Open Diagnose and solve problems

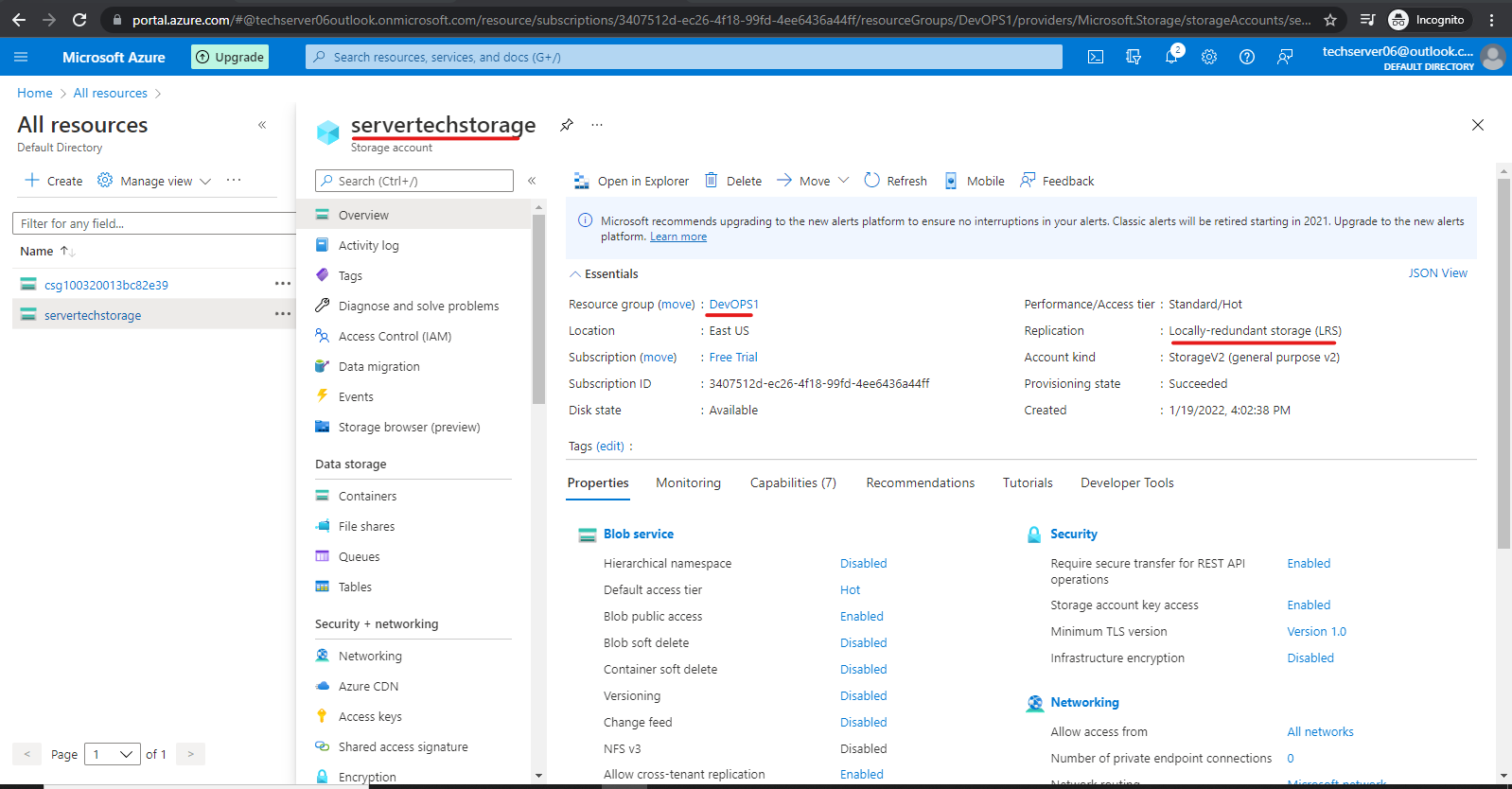[x=418, y=306]
